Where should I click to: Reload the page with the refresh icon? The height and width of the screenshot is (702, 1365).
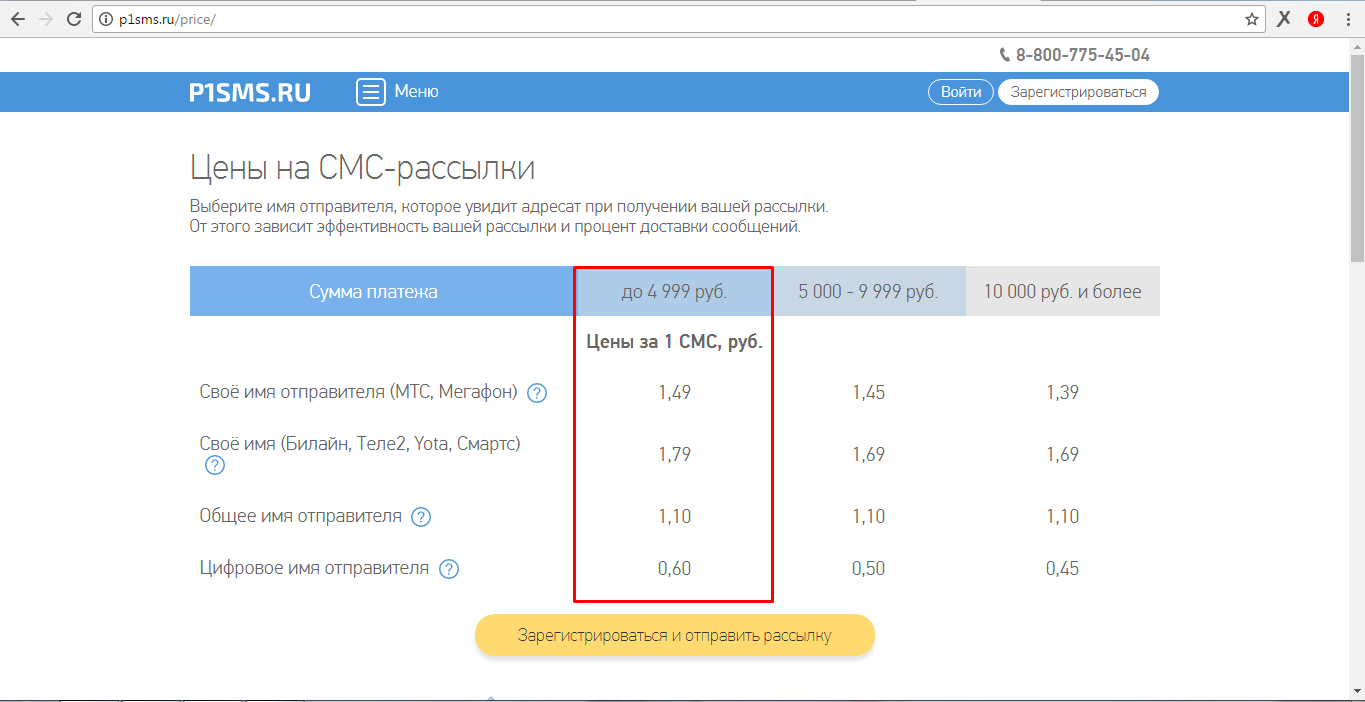tap(74, 19)
